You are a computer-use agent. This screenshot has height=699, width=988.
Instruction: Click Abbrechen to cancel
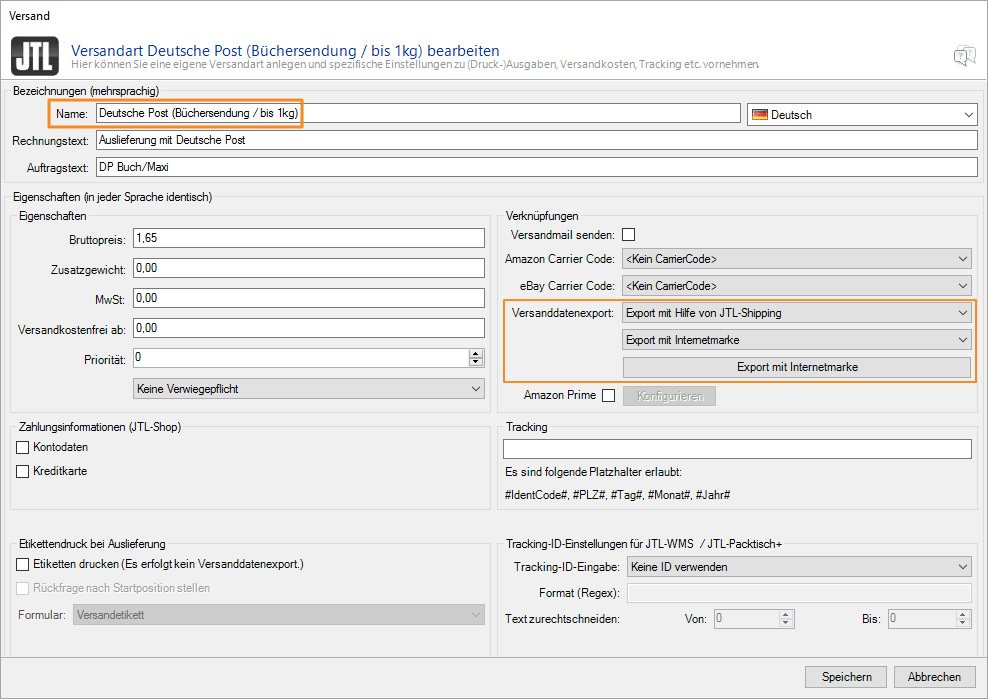(x=934, y=677)
